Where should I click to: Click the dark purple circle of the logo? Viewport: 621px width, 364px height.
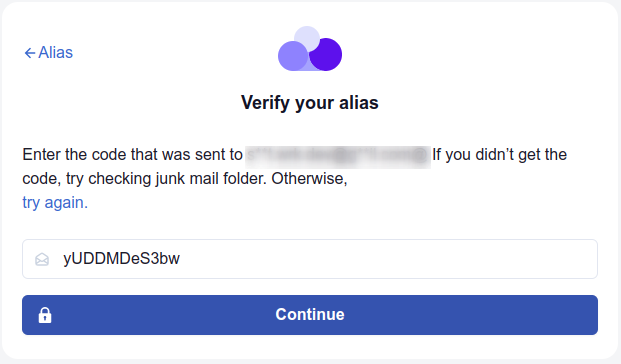click(326, 55)
